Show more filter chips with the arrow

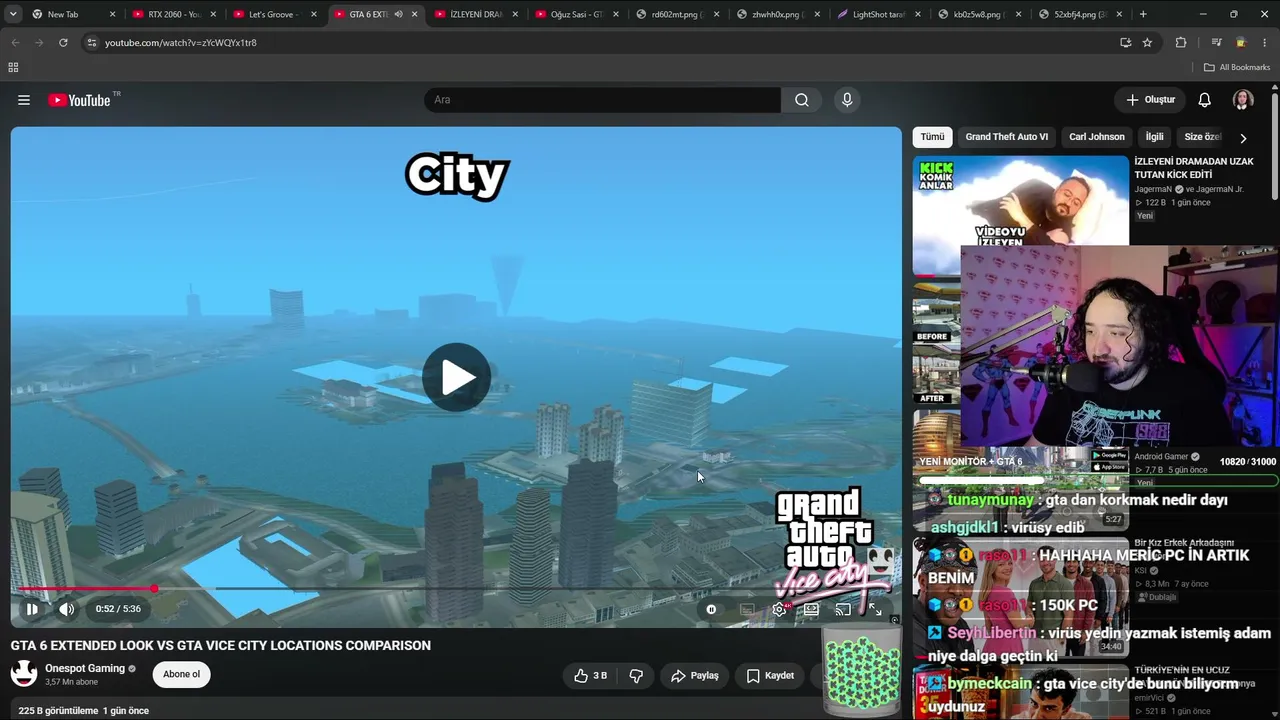coord(1243,138)
